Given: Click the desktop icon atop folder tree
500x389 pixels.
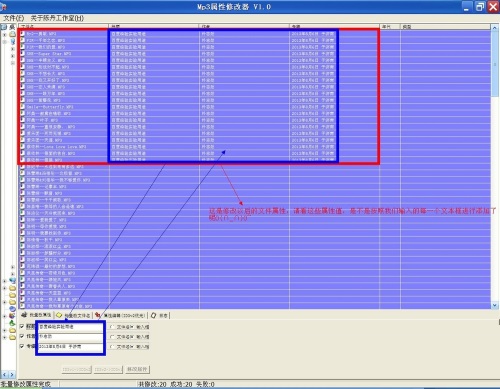Looking at the screenshot, I should pos(4,27).
